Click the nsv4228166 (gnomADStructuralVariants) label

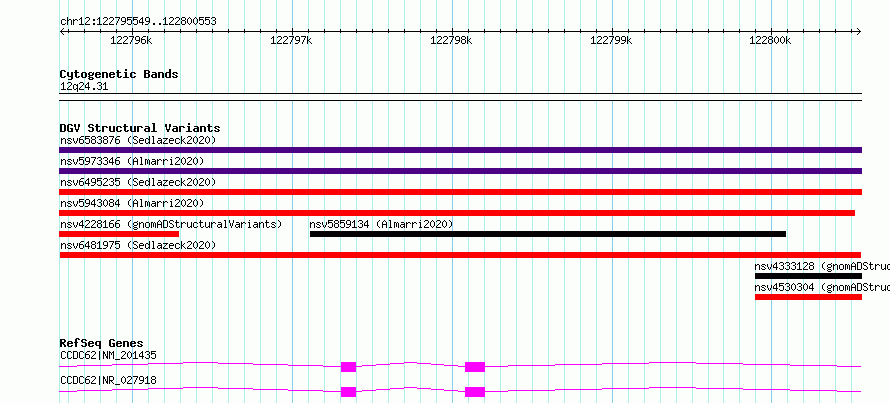click(x=171, y=224)
